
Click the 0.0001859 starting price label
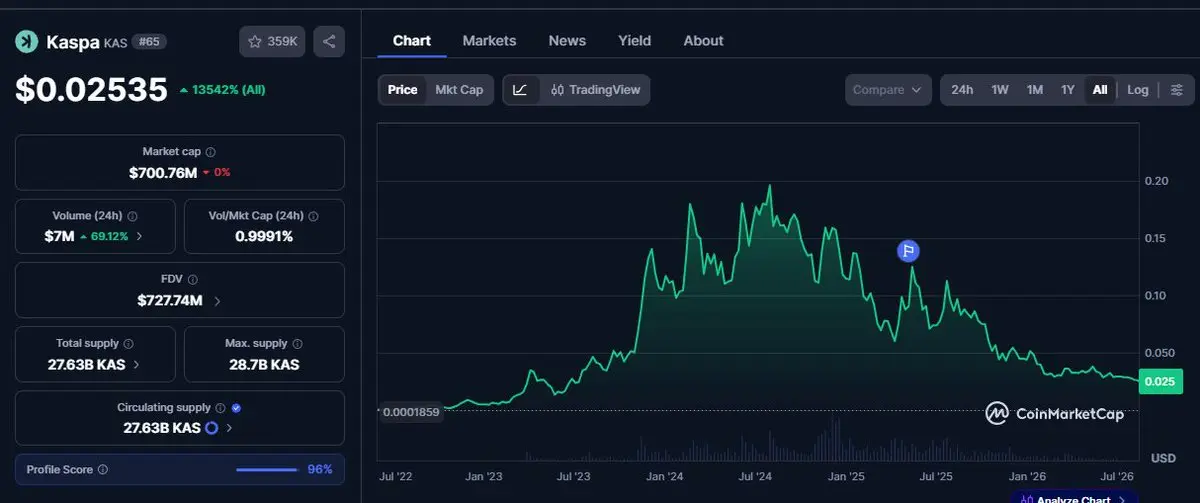[x=409, y=412]
